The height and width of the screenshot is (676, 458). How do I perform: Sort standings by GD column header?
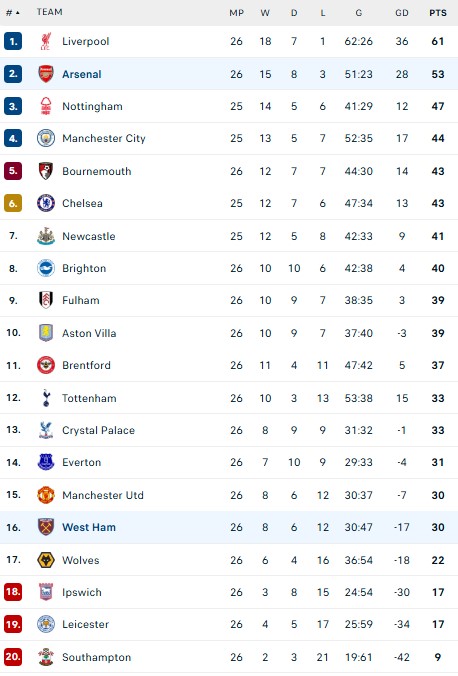(402, 13)
